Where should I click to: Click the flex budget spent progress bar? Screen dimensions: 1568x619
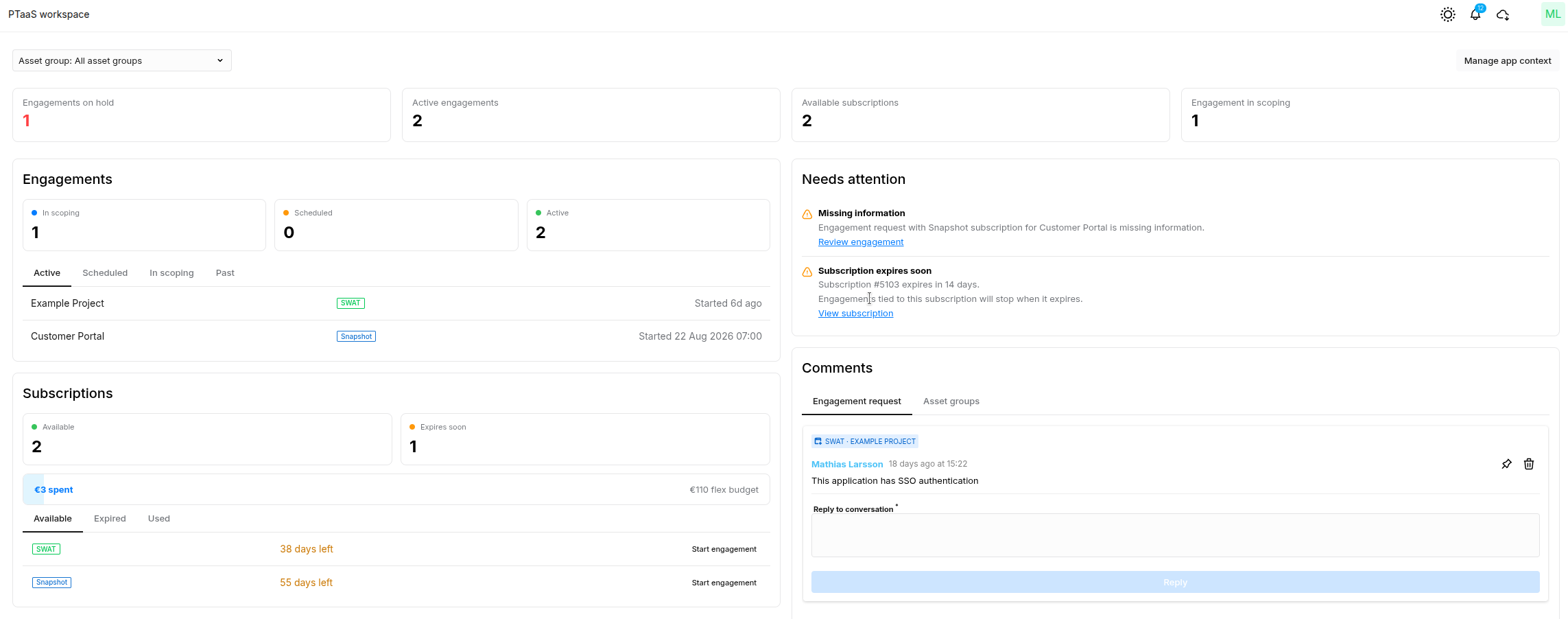click(x=396, y=489)
